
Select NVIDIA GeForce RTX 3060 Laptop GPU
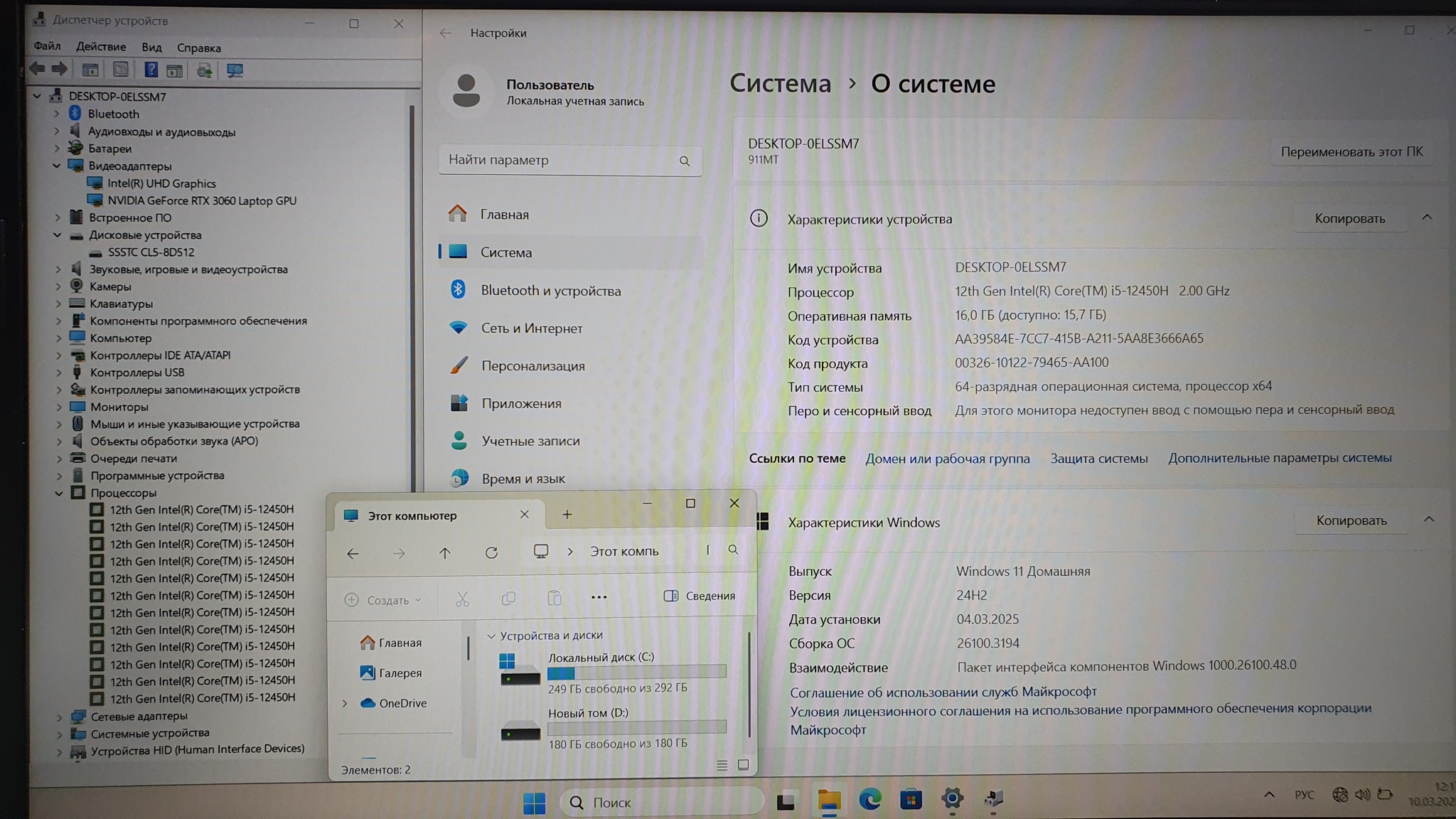coord(202,200)
